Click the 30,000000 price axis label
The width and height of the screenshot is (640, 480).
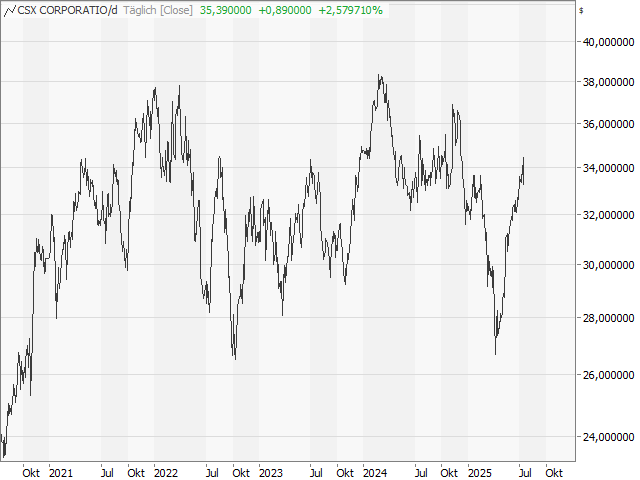coord(609,265)
